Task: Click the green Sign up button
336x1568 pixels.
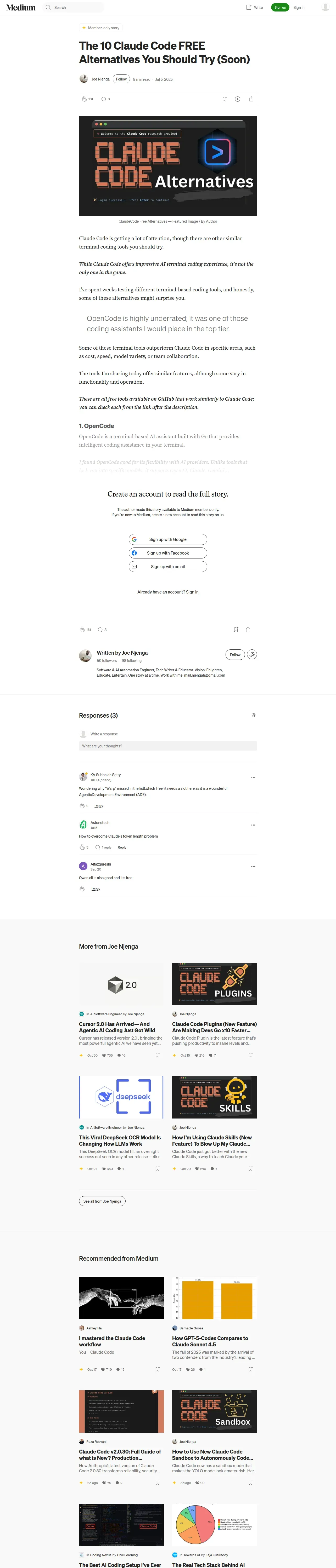Action: (280, 7)
